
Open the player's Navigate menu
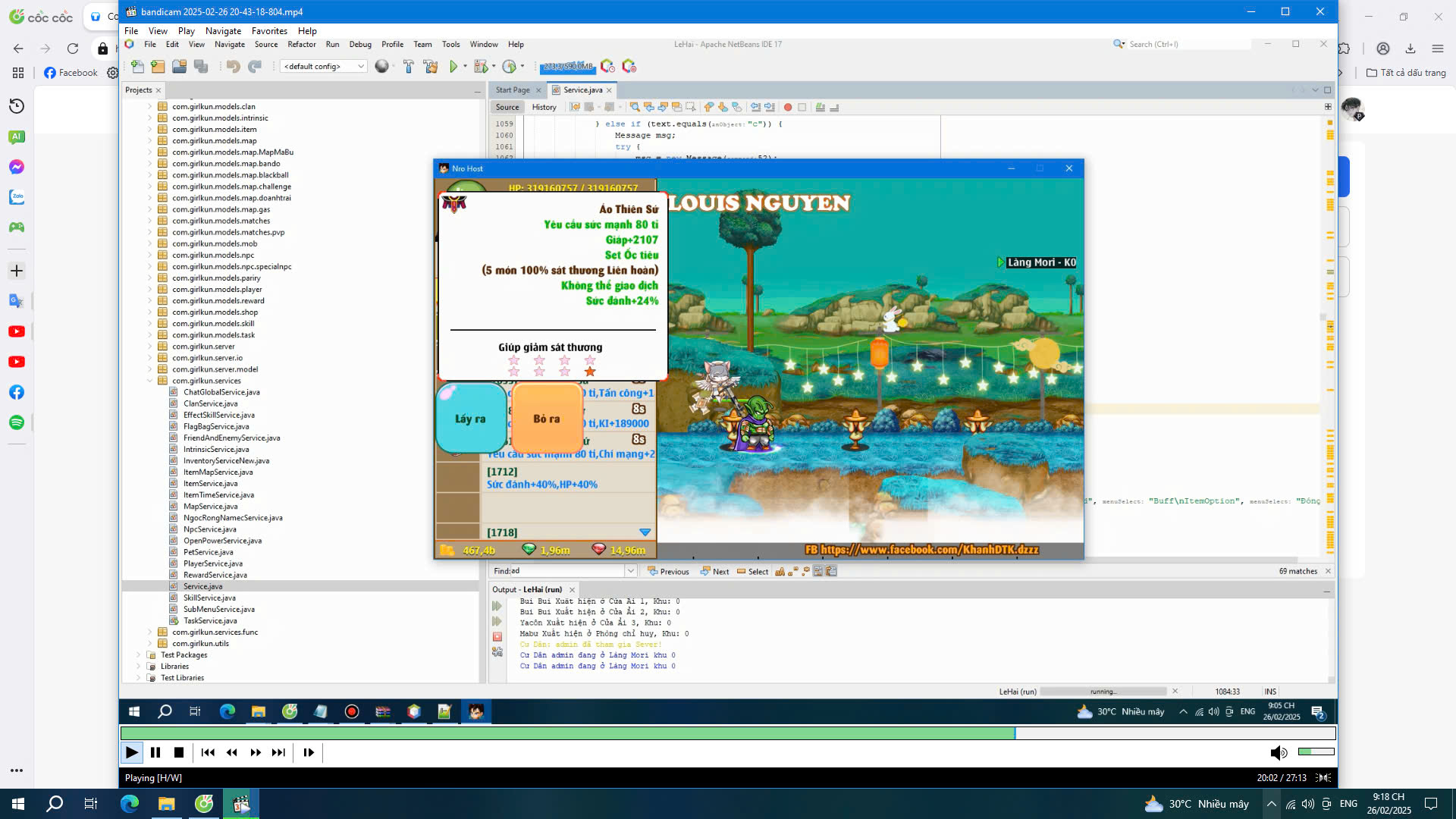pyautogui.click(x=223, y=31)
